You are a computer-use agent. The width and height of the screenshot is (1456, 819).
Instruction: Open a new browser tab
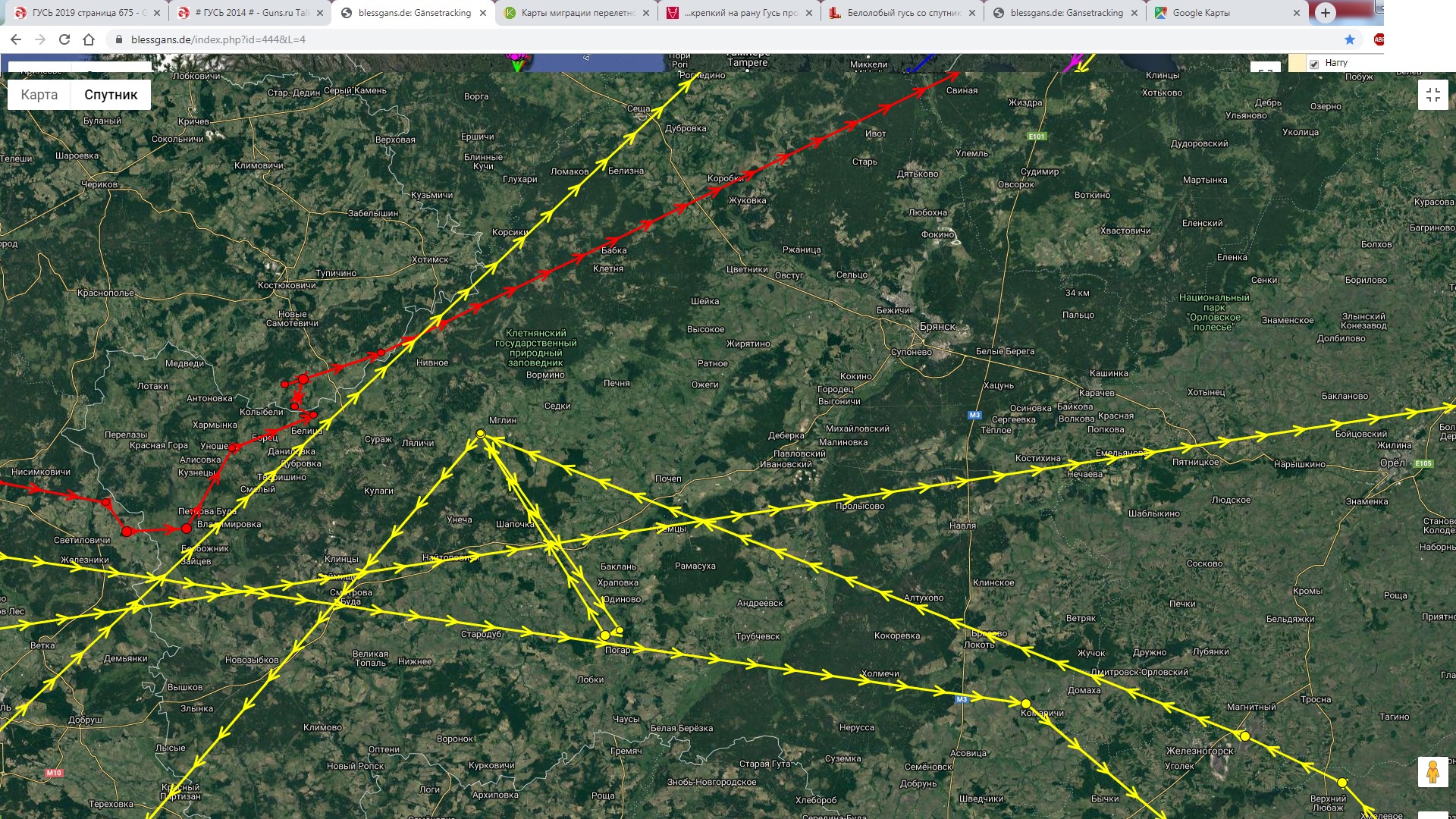point(1325,12)
